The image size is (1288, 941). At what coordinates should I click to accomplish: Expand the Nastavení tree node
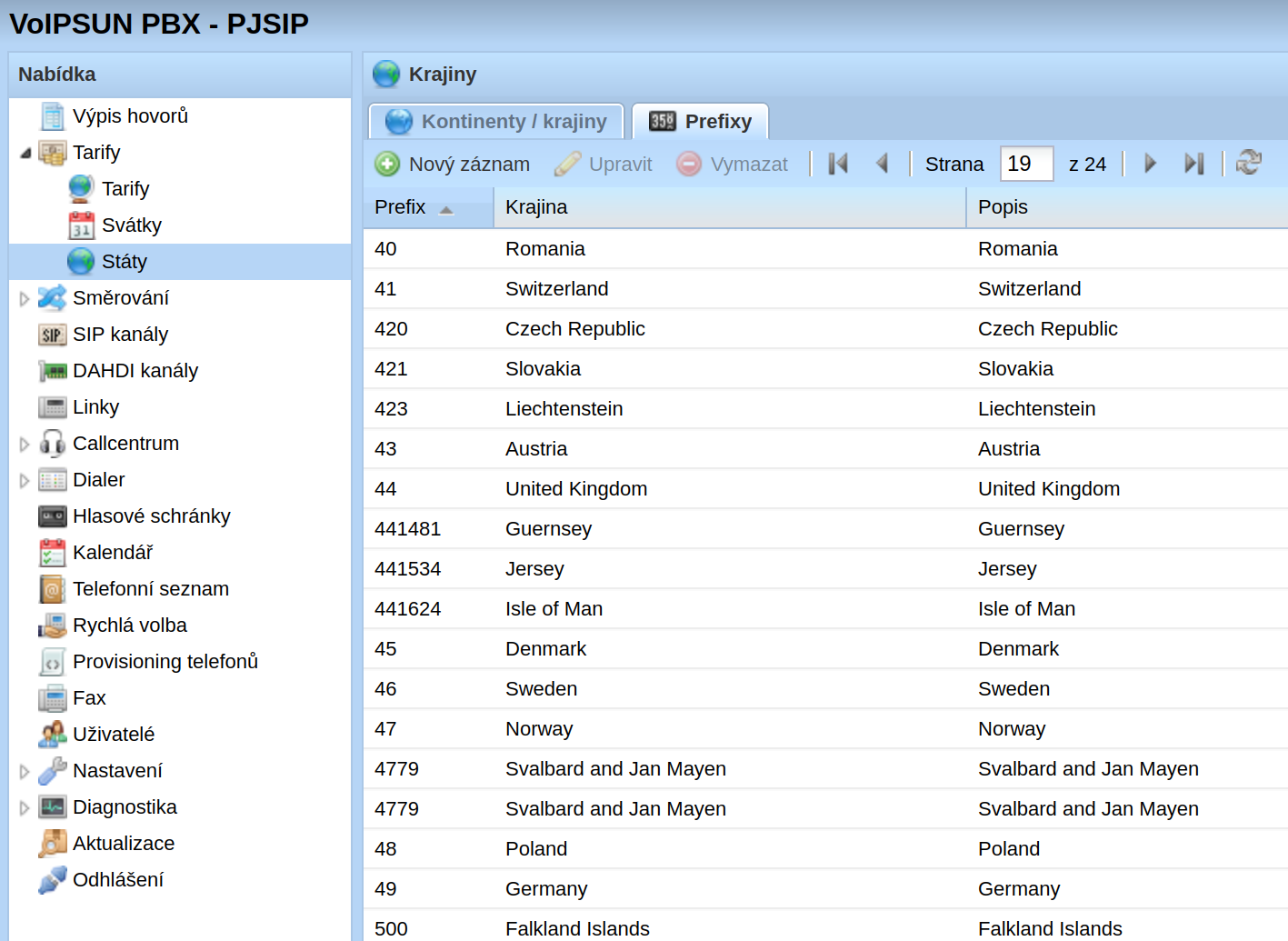[25, 771]
